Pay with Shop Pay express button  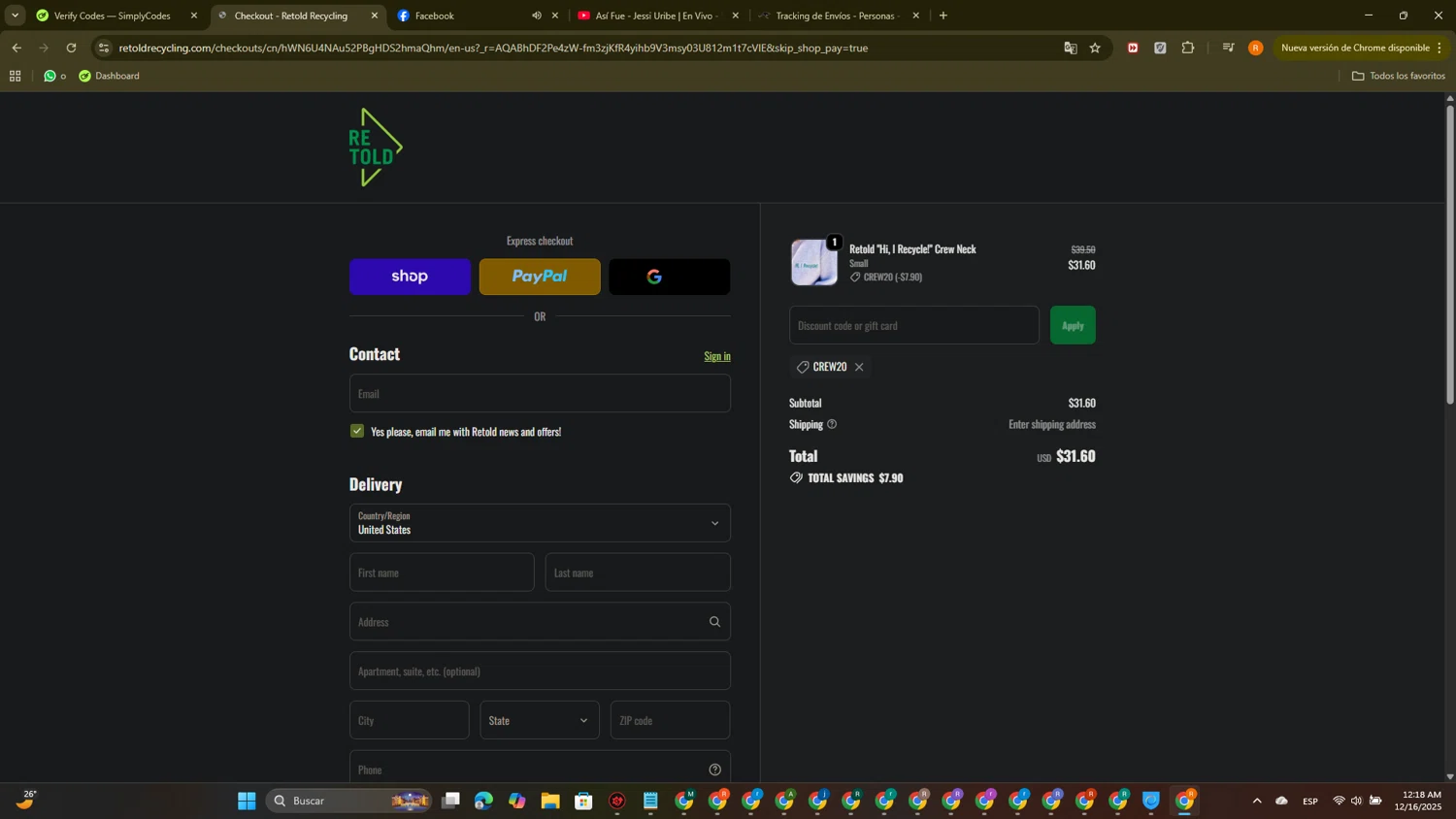pos(410,277)
